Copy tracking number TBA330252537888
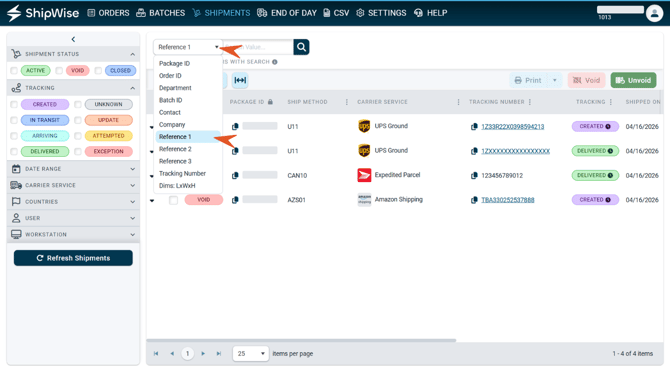 [474, 200]
